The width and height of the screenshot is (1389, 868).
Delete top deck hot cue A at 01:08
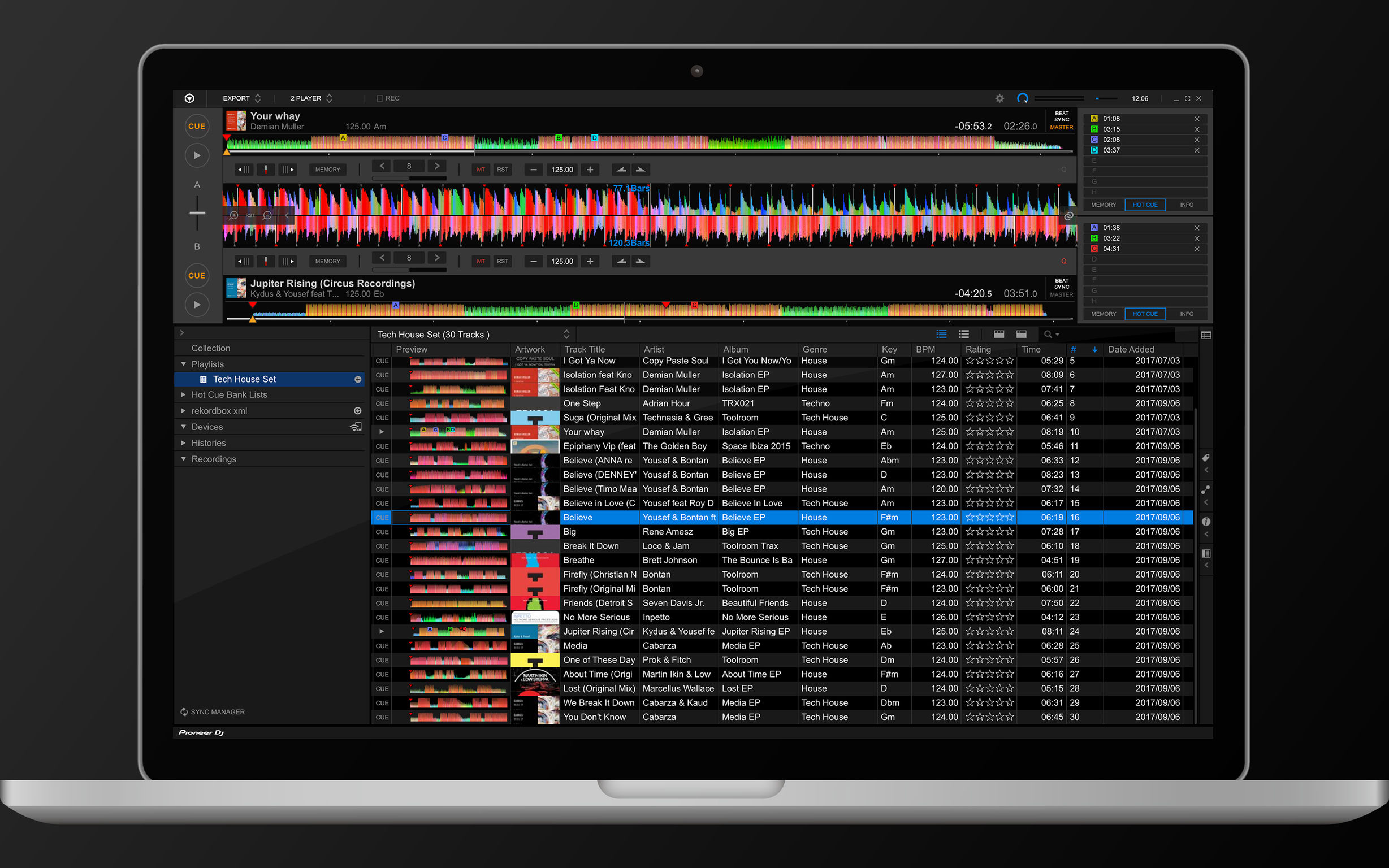point(1197,119)
